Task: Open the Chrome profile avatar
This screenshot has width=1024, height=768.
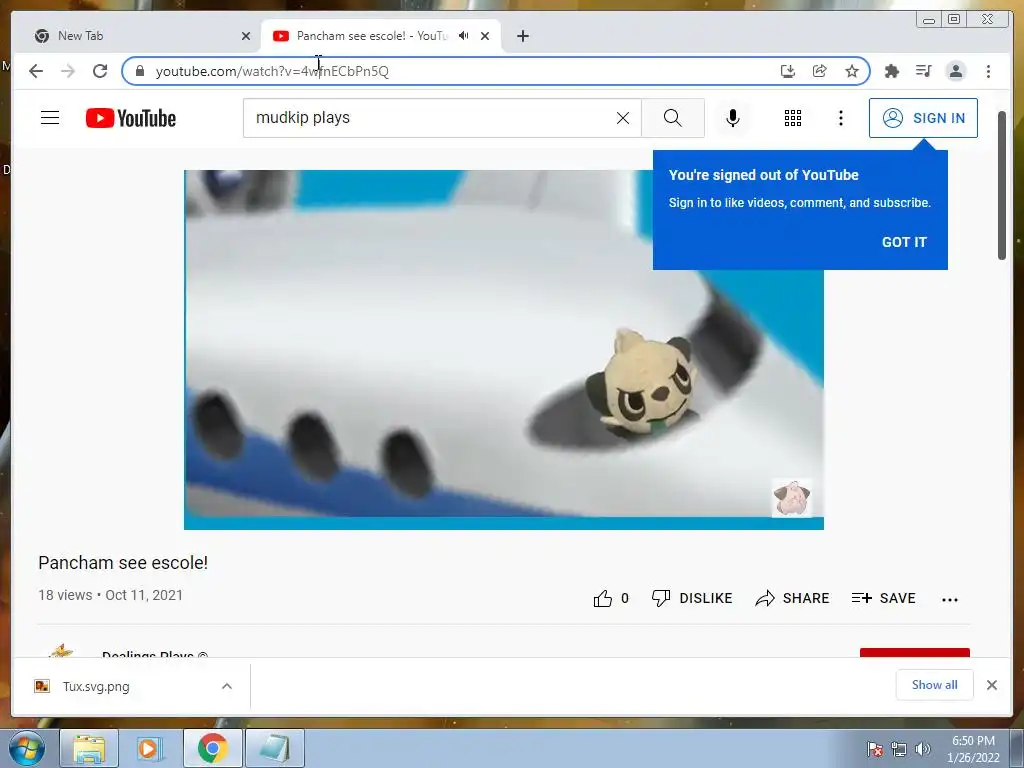Action: (x=955, y=71)
